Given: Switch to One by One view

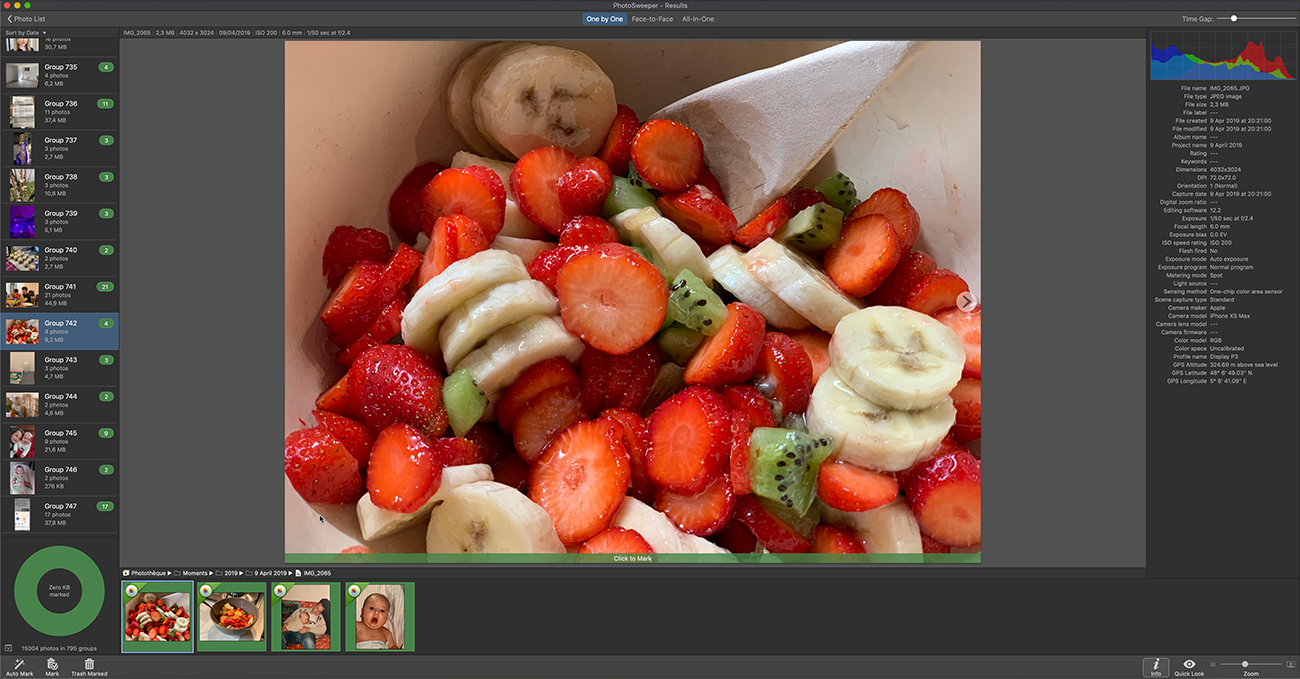Looking at the screenshot, I should (x=604, y=19).
